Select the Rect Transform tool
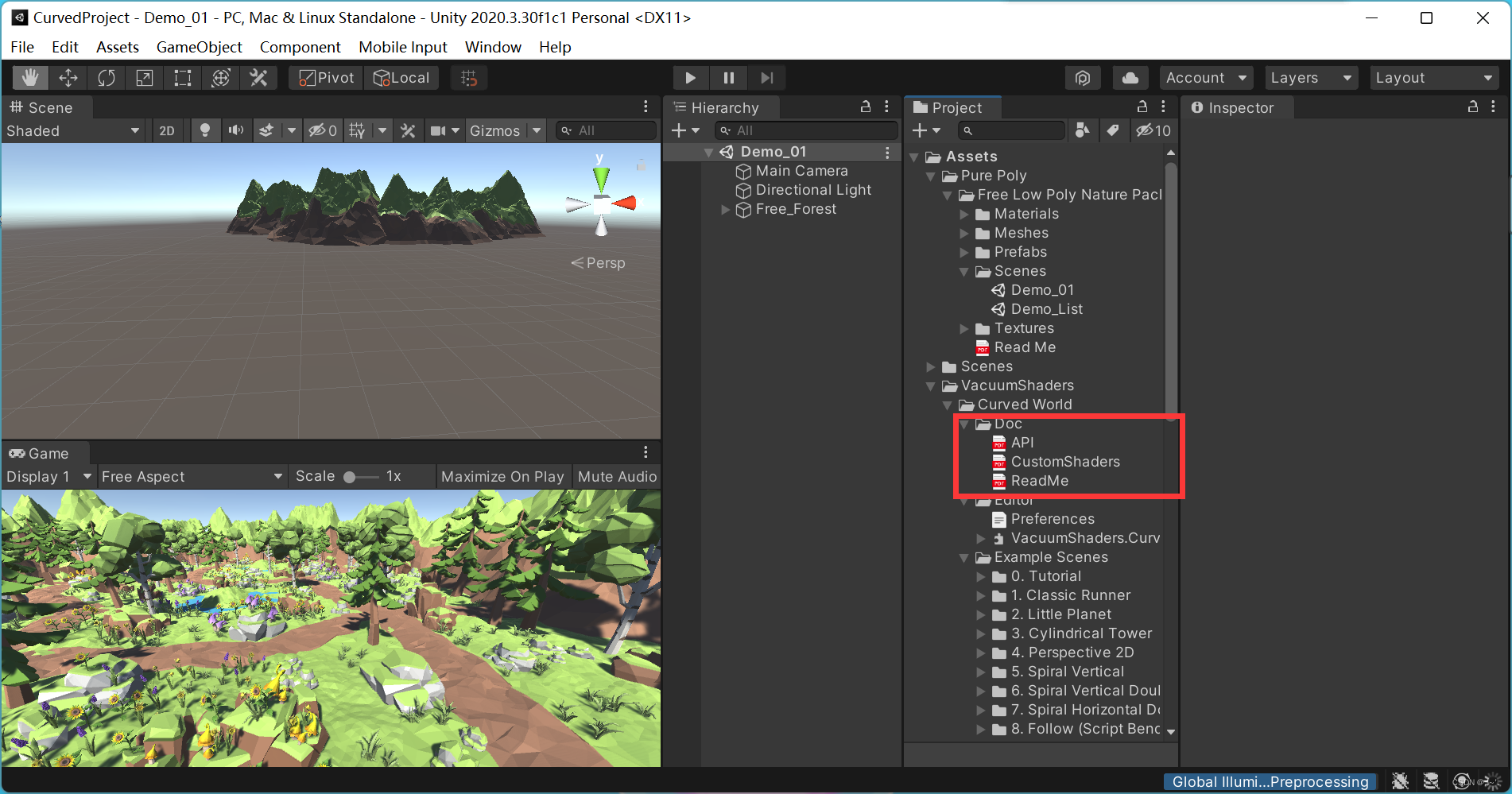1512x794 pixels. tap(182, 77)
